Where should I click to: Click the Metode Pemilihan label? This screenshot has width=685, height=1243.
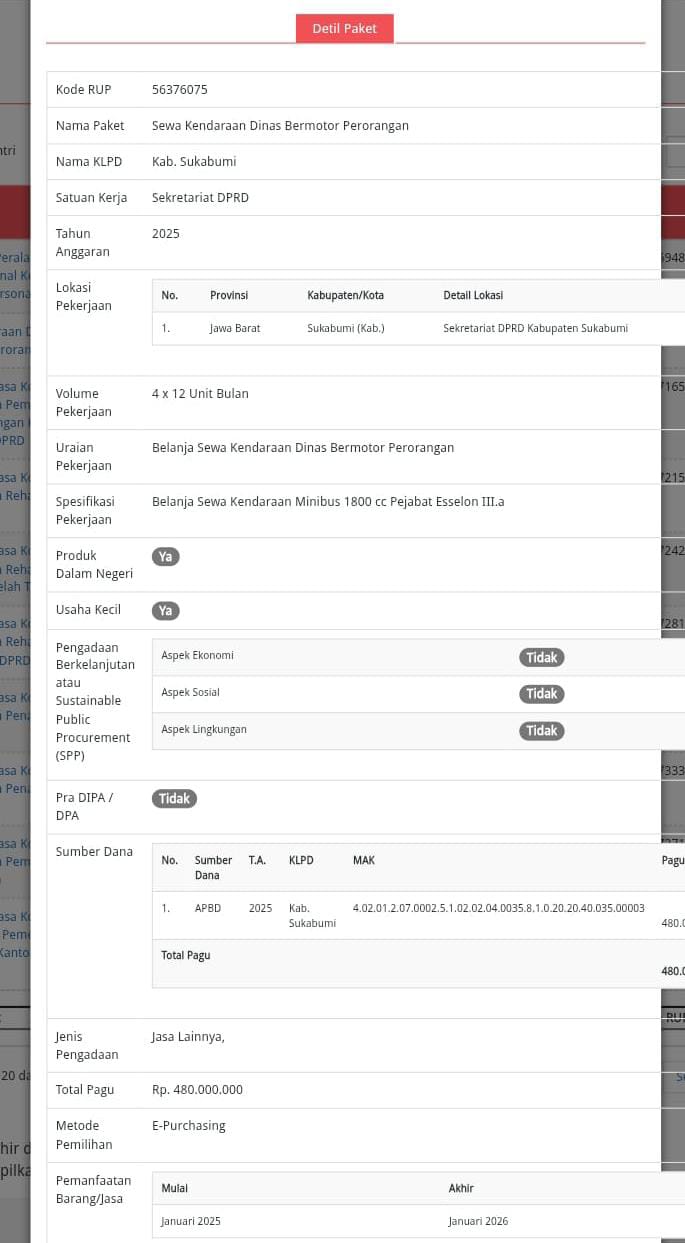pos(84,1135)
